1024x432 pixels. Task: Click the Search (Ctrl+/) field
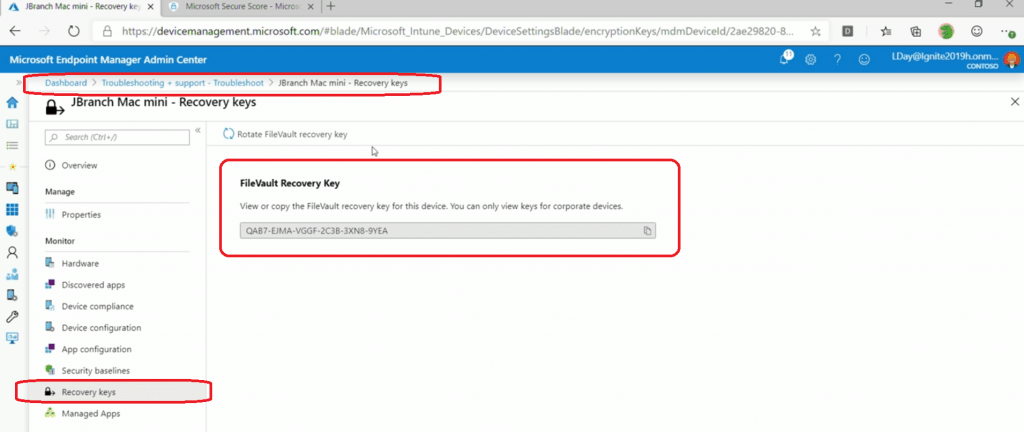[118, 137]
